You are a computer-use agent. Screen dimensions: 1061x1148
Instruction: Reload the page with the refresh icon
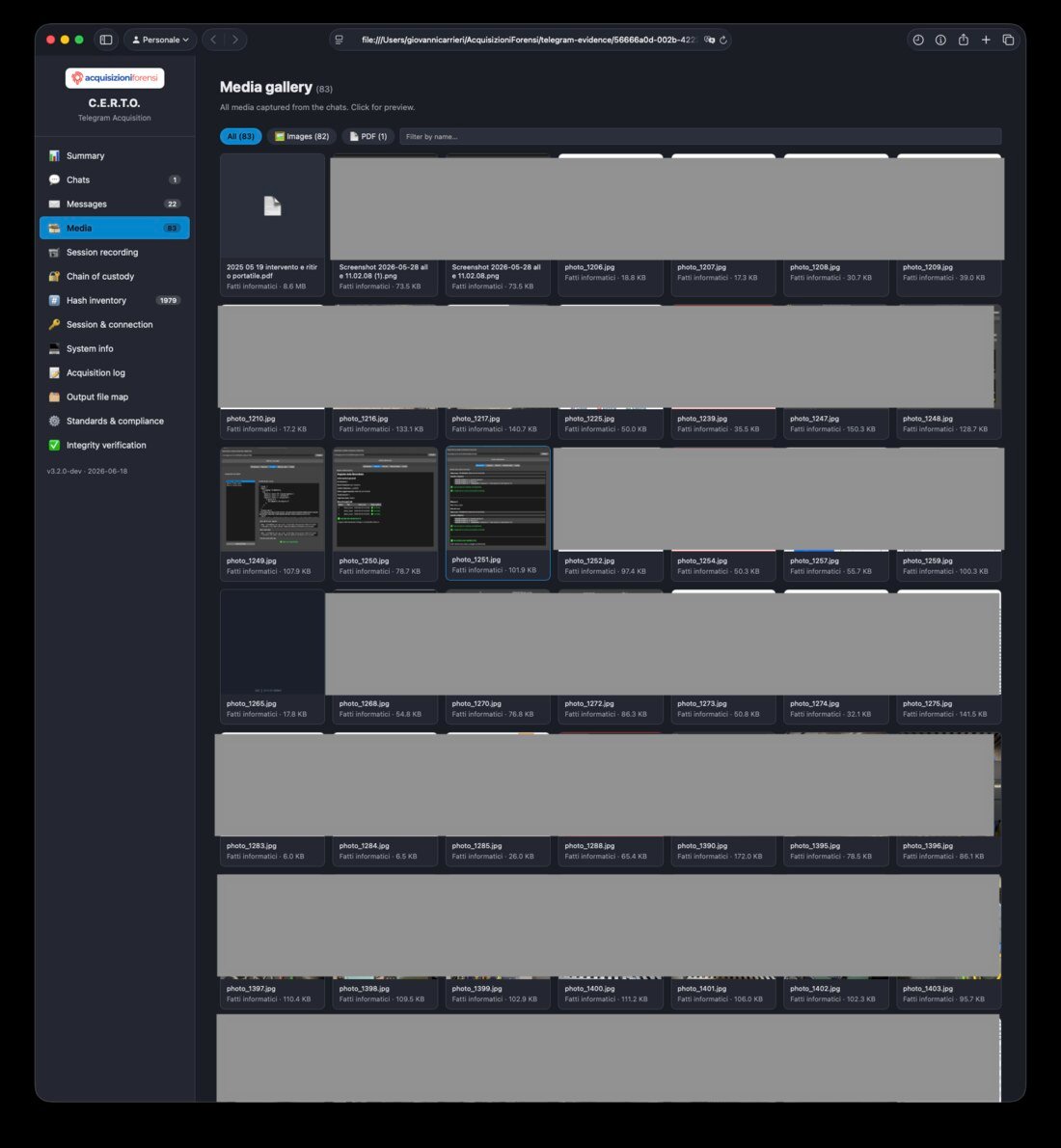[723, 40]
